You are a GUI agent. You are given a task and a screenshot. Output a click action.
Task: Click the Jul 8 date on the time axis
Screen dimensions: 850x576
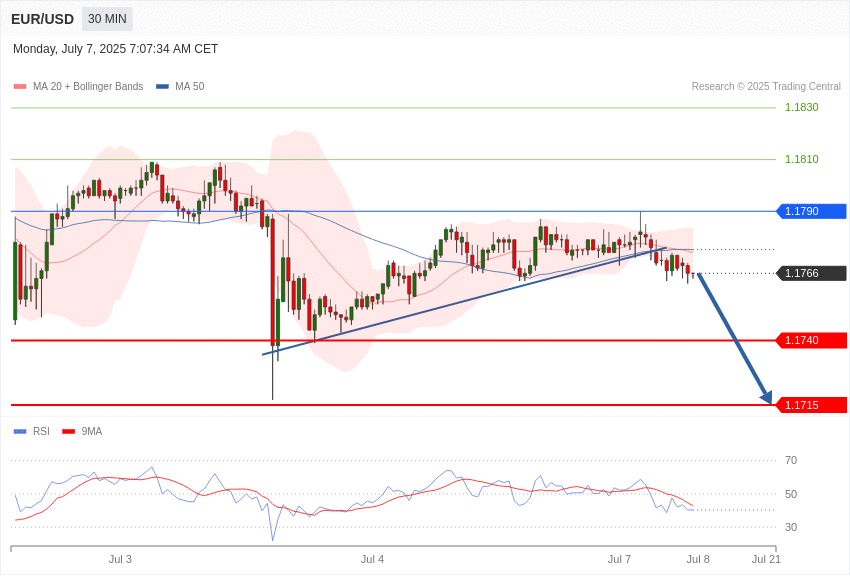tap(698, 559)
